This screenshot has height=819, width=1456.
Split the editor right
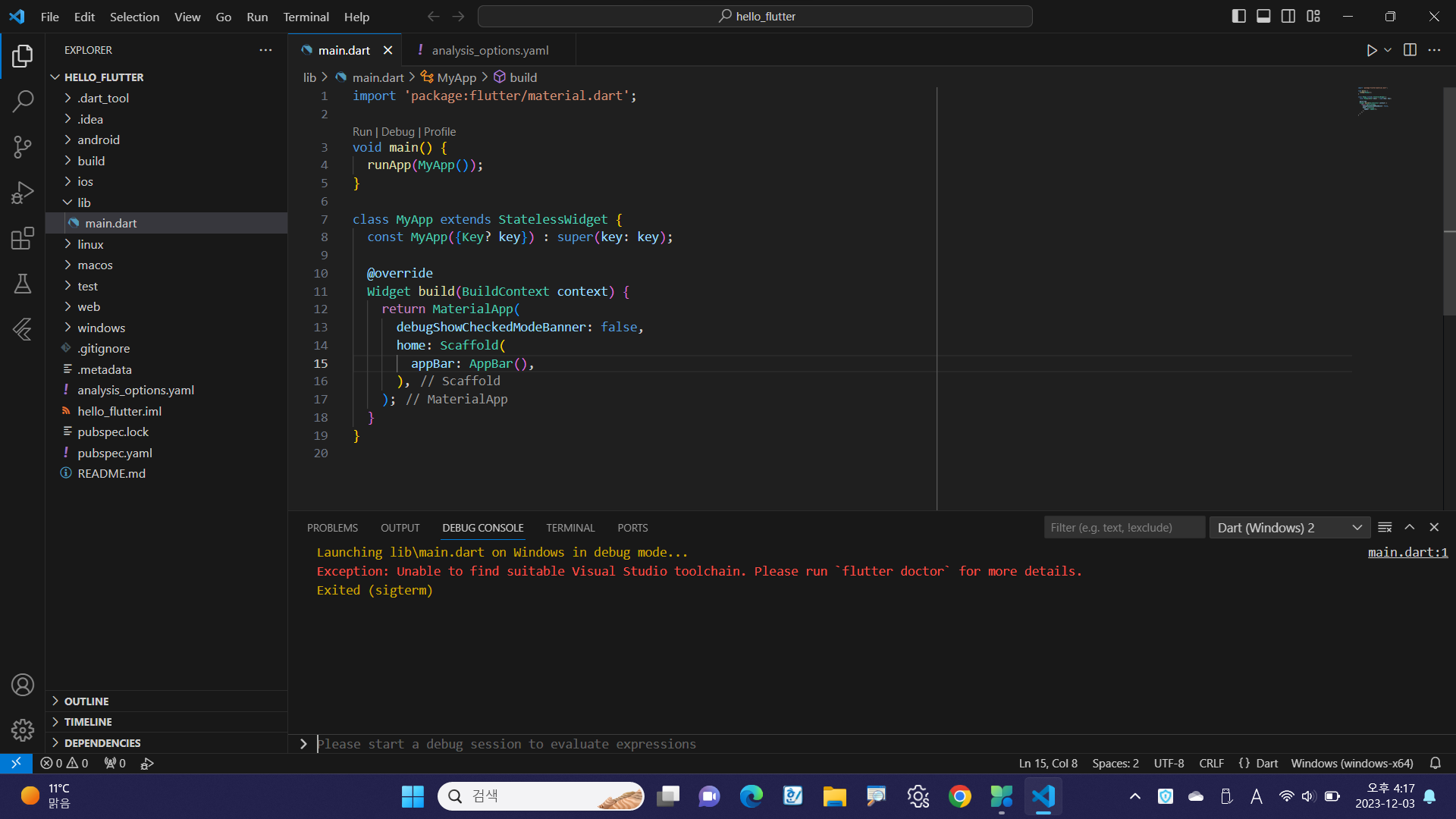1410,50
